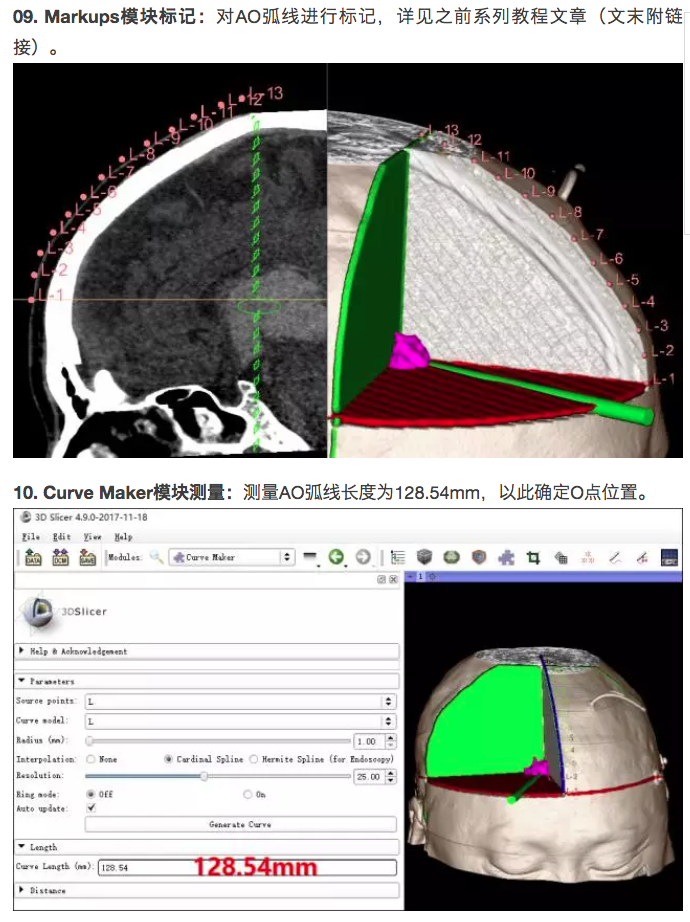The image size is (690, 922).
Task: Click the crop volume toolbar icon
Action: [x=533, y=558]
